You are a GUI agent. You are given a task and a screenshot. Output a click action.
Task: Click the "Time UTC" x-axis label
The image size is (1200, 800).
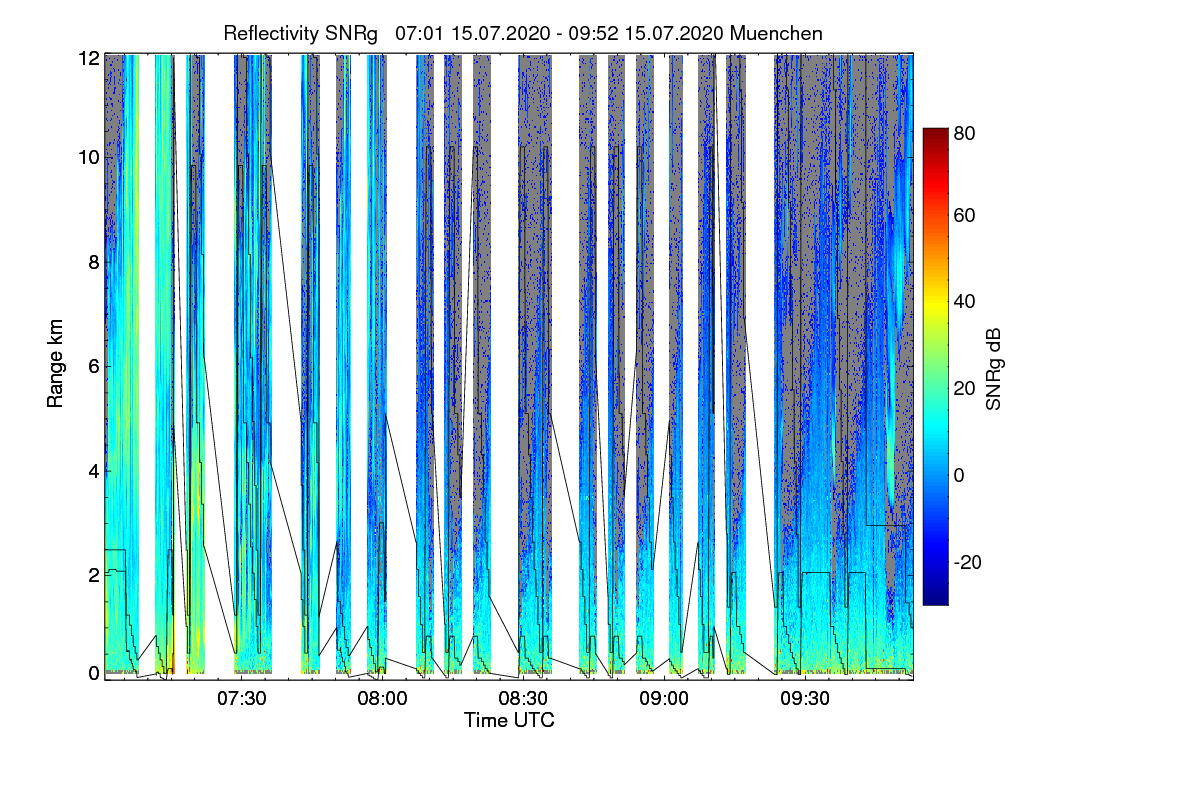pyautogui.click(x=509, y=720)
